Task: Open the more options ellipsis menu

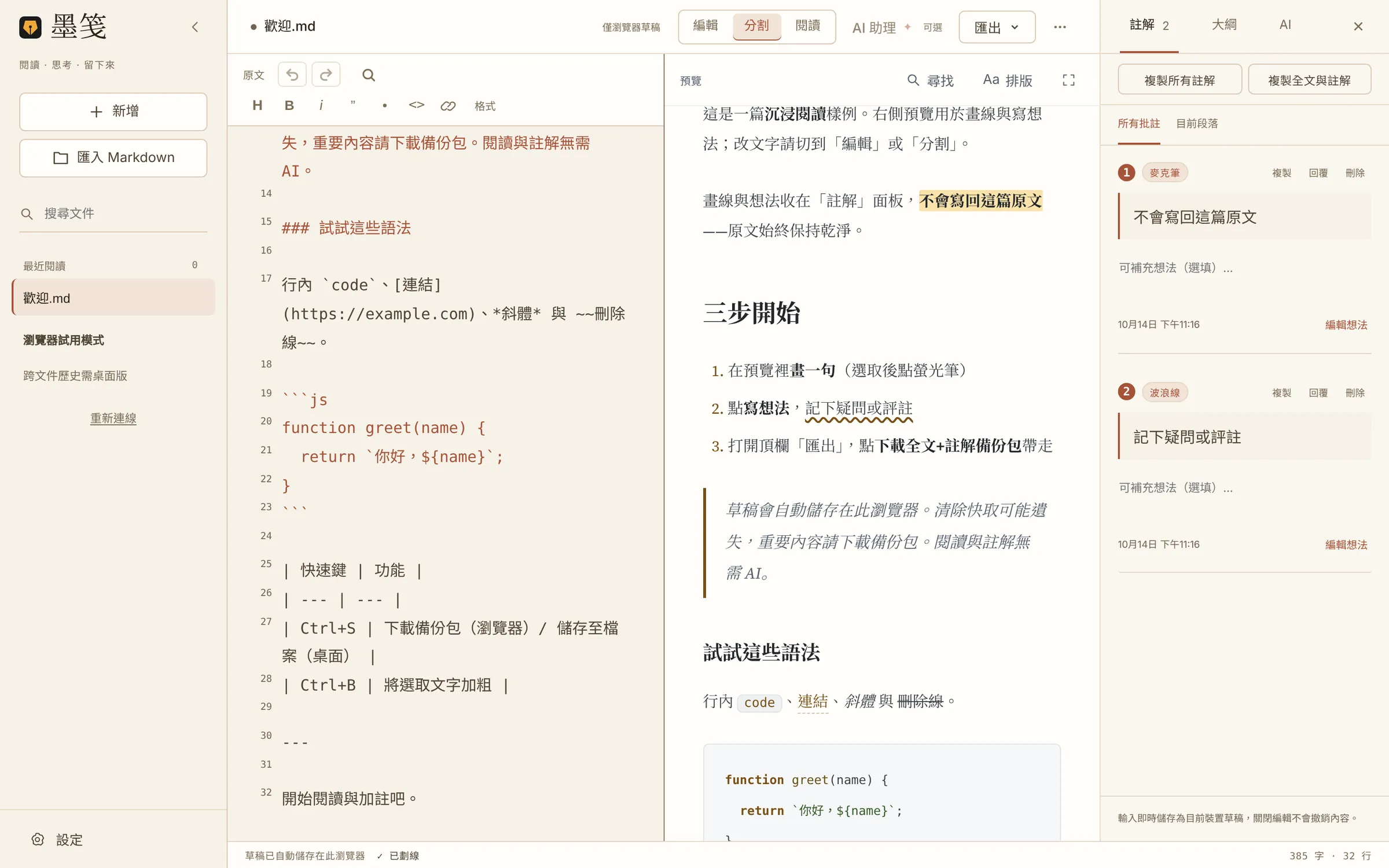Action: point(1060,27)
